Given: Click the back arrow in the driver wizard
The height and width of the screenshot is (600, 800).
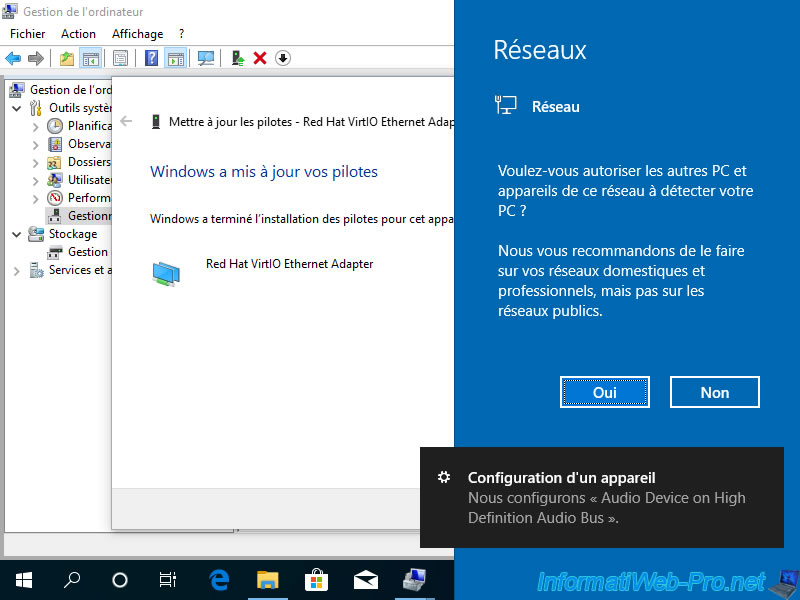Looking at the screenshot, I should coord(126,121).
